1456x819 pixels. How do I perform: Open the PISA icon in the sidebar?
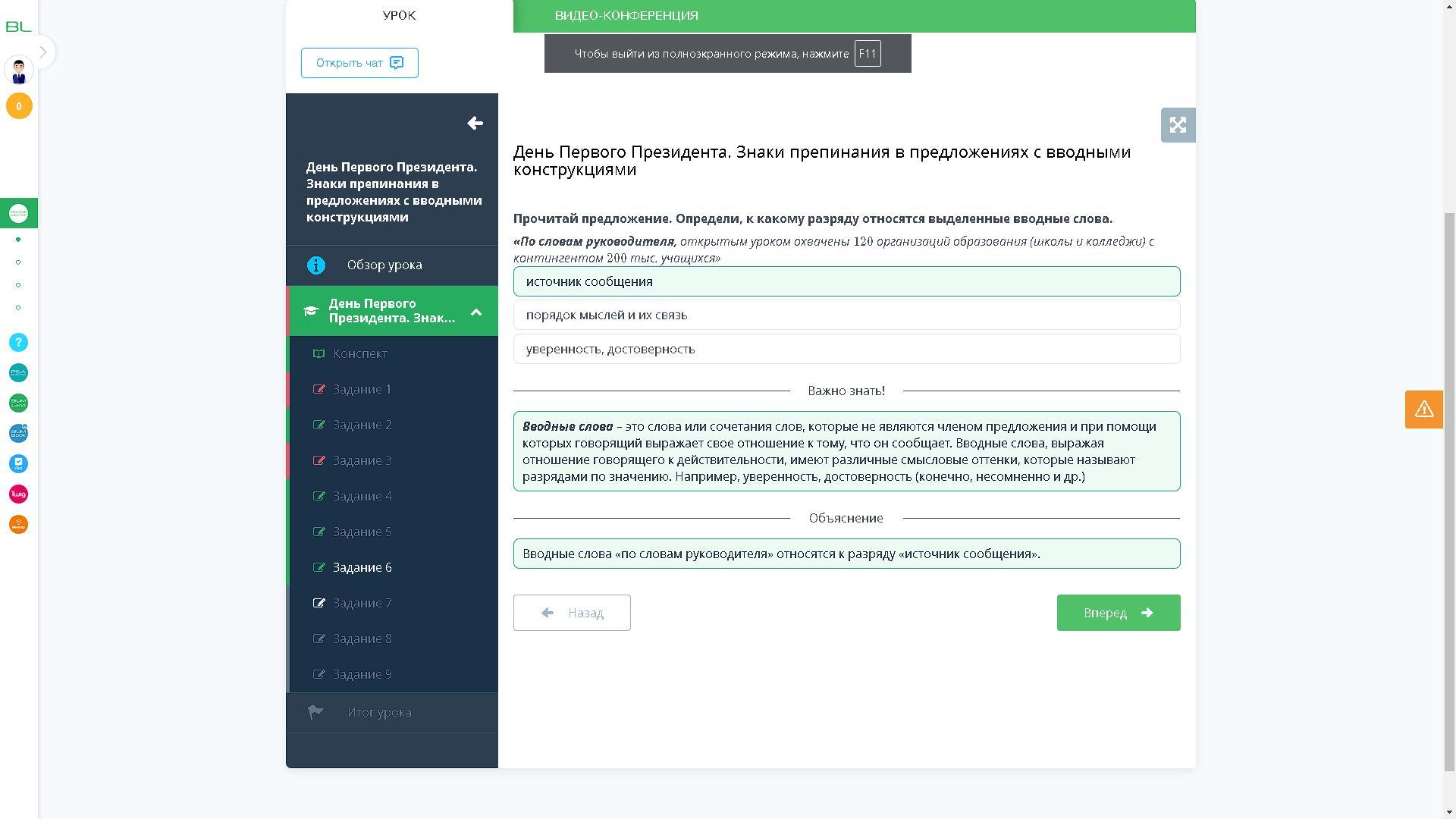pos(19,373)
